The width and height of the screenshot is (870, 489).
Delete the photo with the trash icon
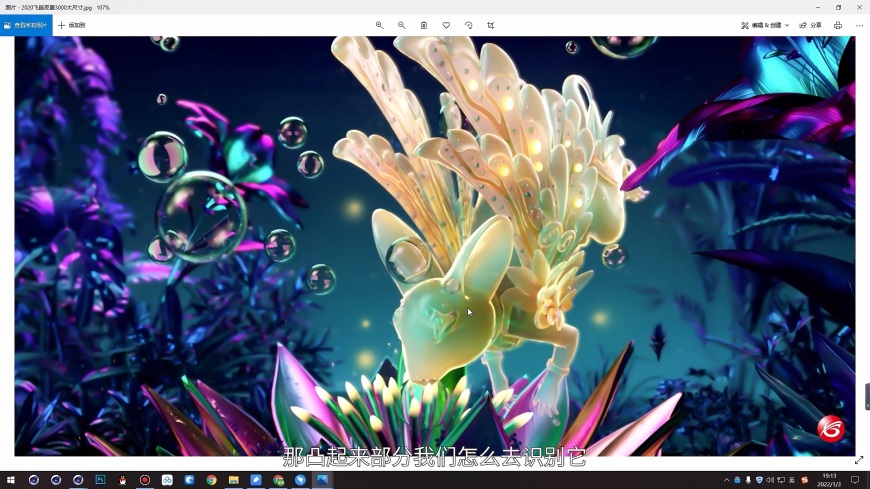pos(424,25)
